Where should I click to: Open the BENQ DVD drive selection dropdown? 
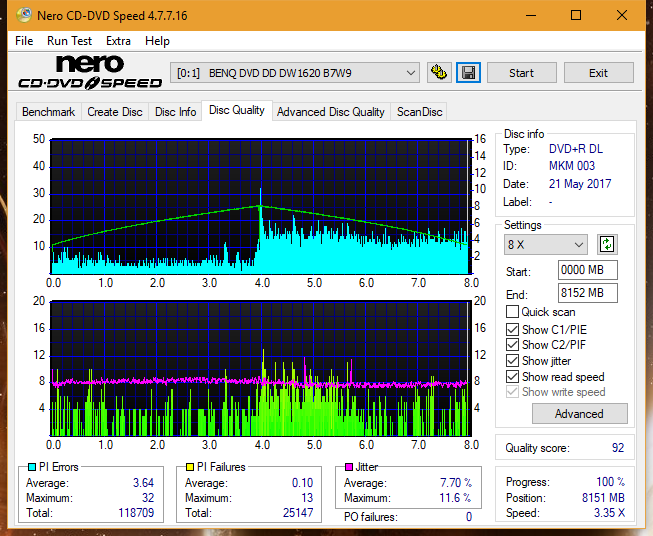point(295,73)
